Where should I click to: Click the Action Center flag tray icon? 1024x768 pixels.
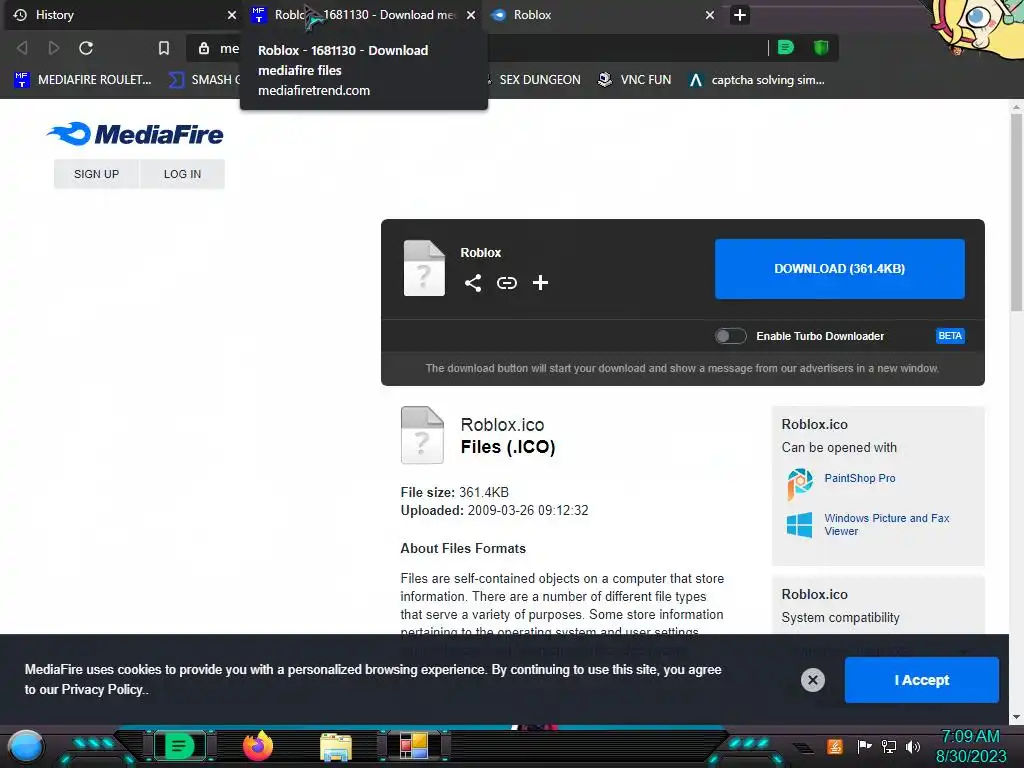pyautogui.click(x=864, y=746)
